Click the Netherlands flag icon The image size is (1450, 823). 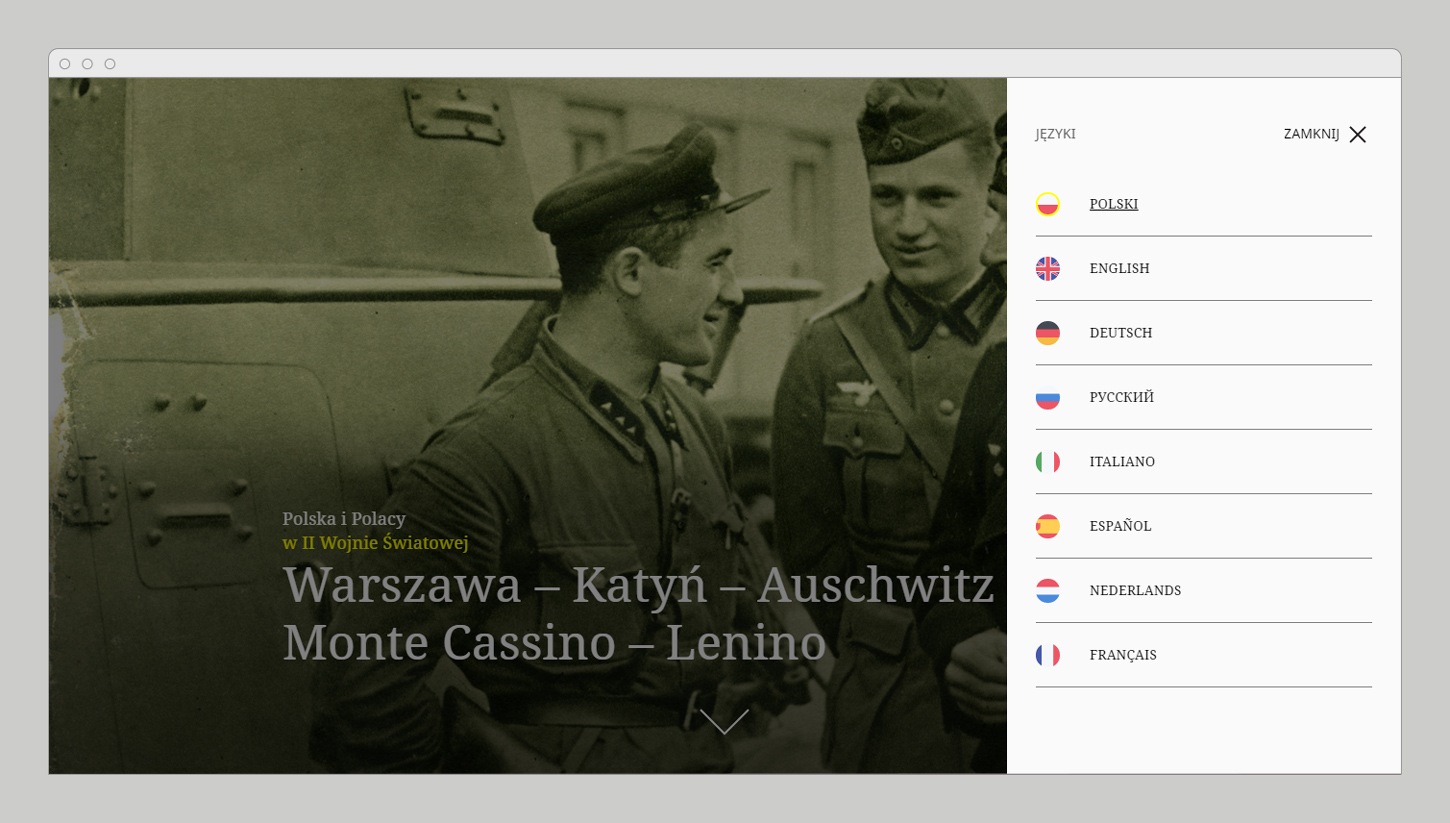tap(1047, 591)
